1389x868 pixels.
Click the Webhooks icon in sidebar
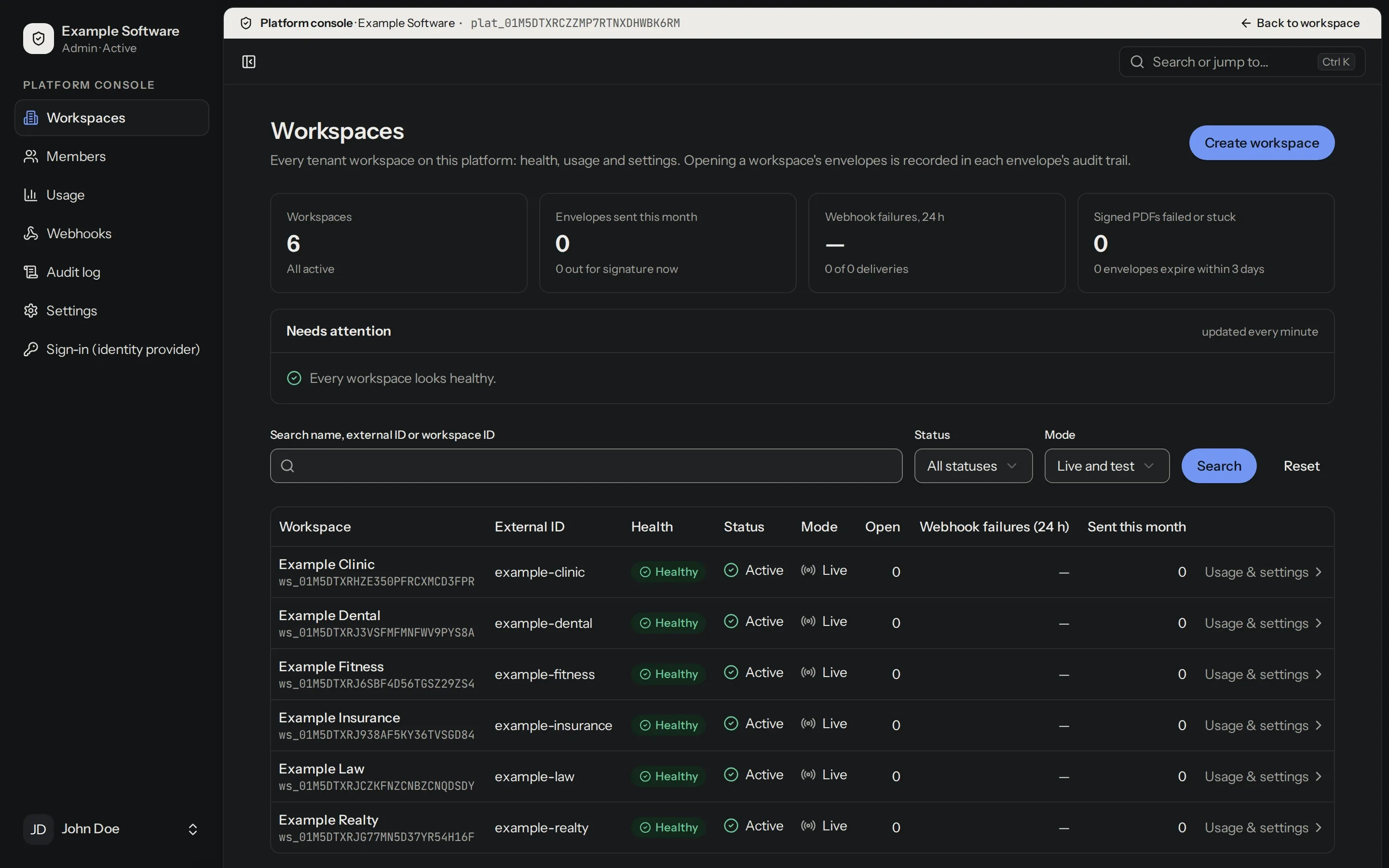(x=31, y=233)
